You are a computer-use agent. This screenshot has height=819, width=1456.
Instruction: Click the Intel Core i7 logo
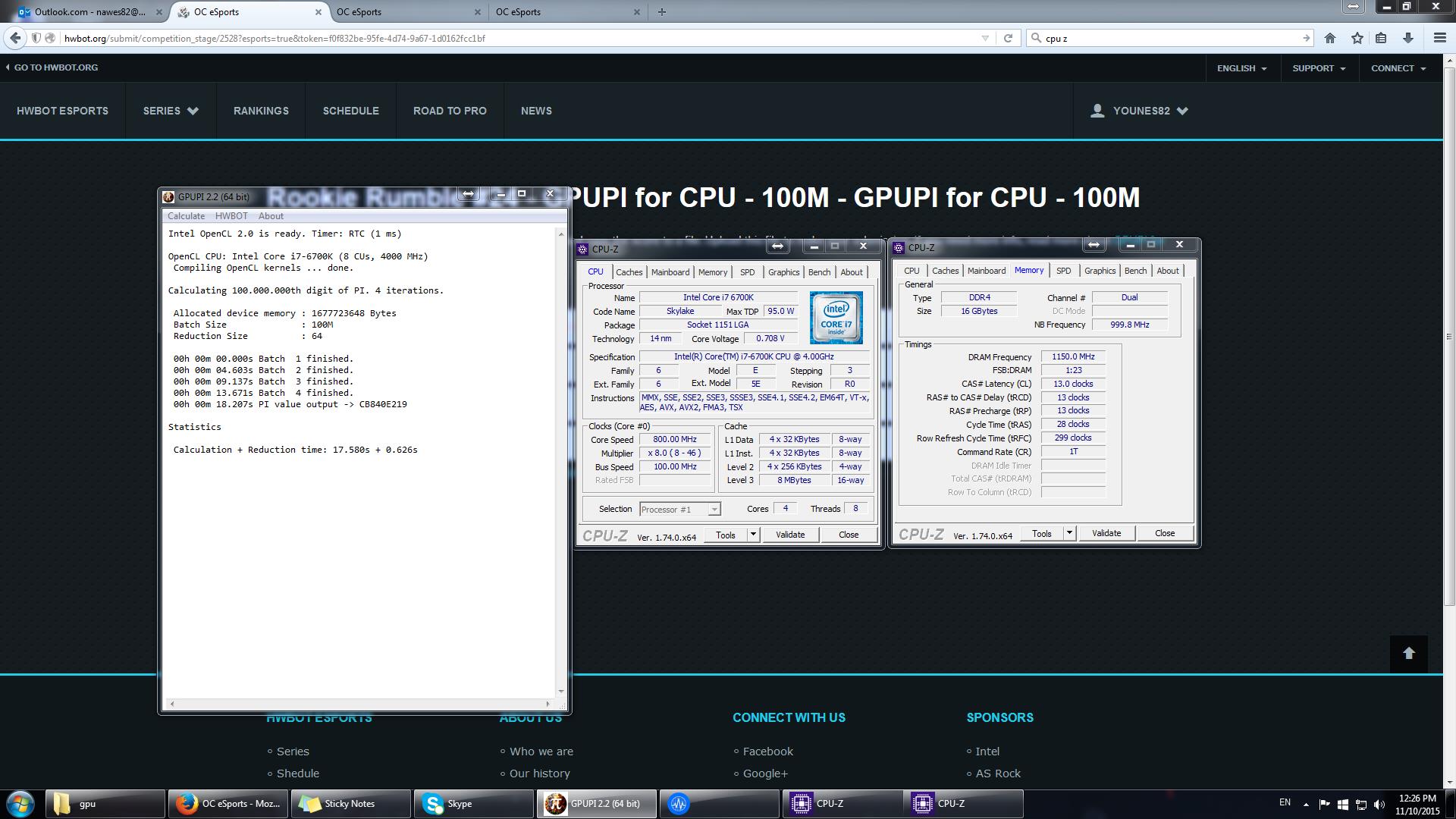tap(836, 318)
